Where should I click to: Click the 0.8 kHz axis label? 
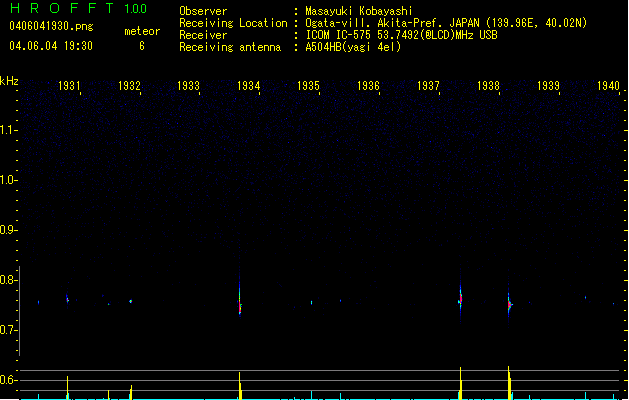point(8,280)
